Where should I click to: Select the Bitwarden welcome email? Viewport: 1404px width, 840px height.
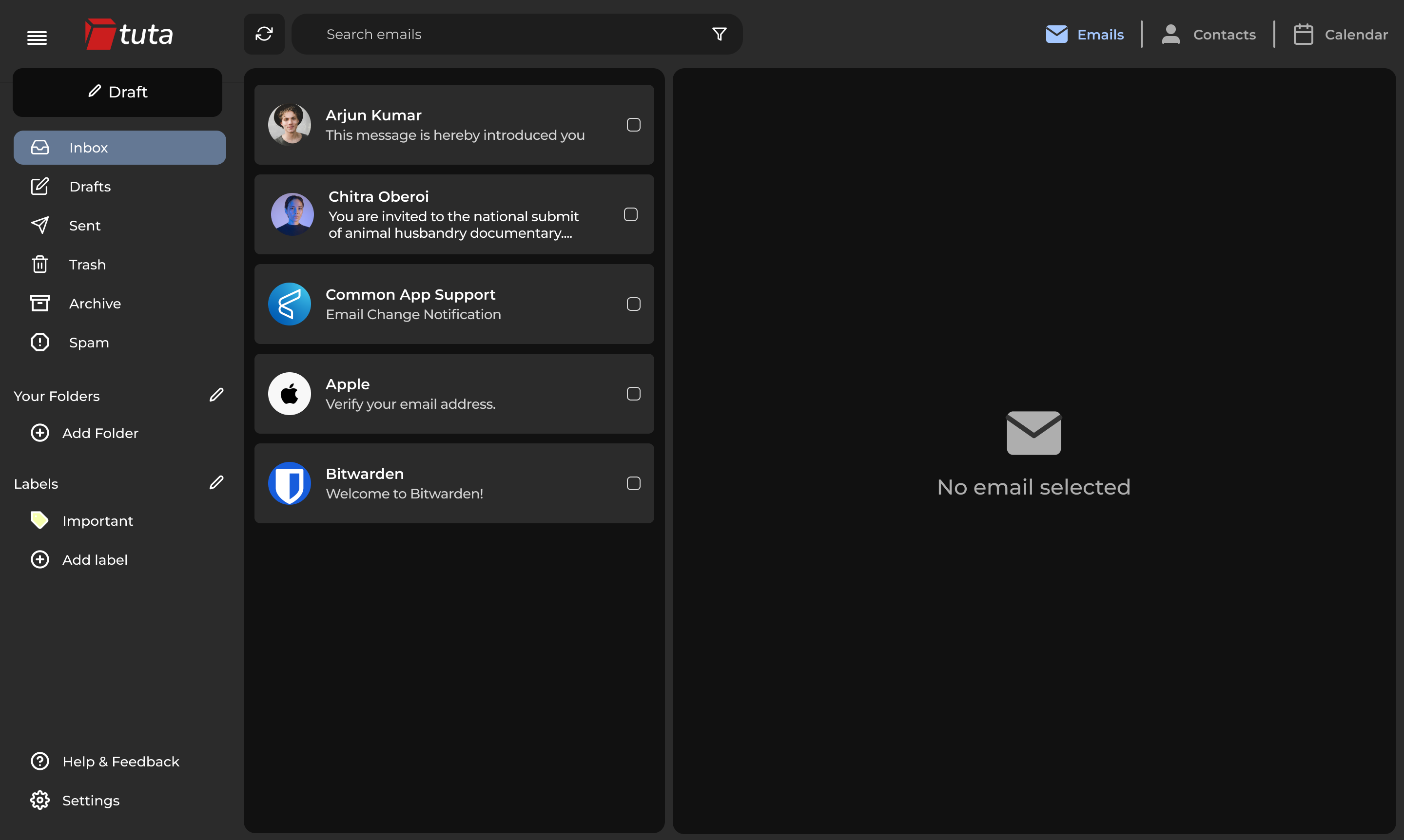point(633,483)
